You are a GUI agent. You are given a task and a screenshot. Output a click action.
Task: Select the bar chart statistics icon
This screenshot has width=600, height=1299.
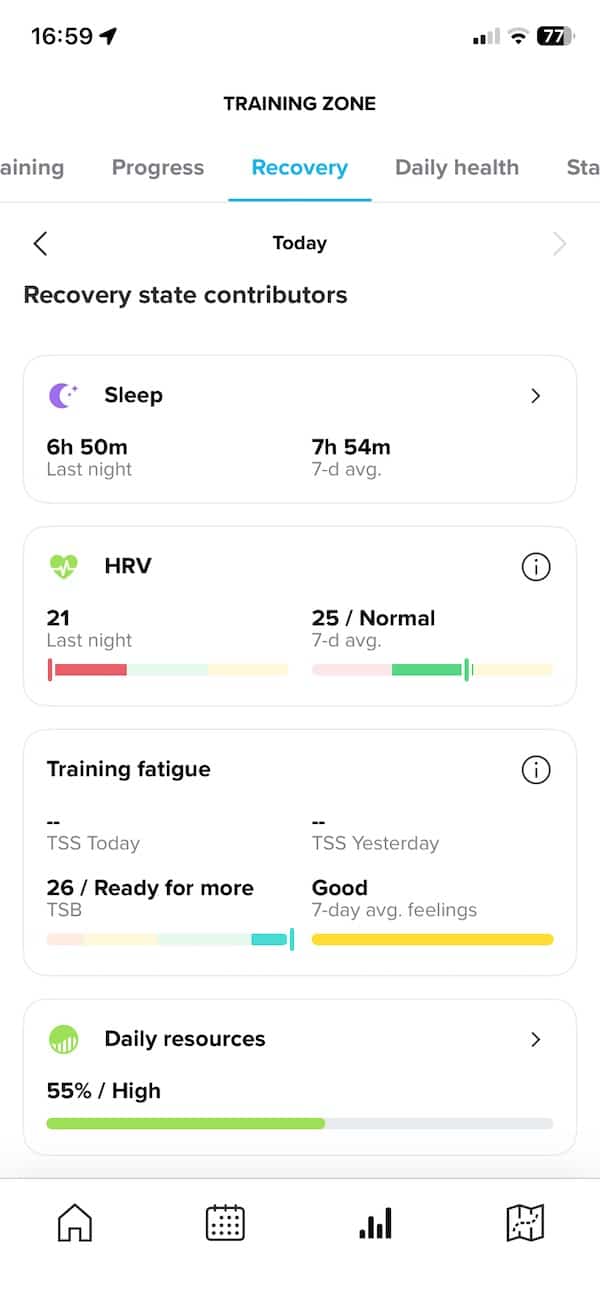[375, 1222]
